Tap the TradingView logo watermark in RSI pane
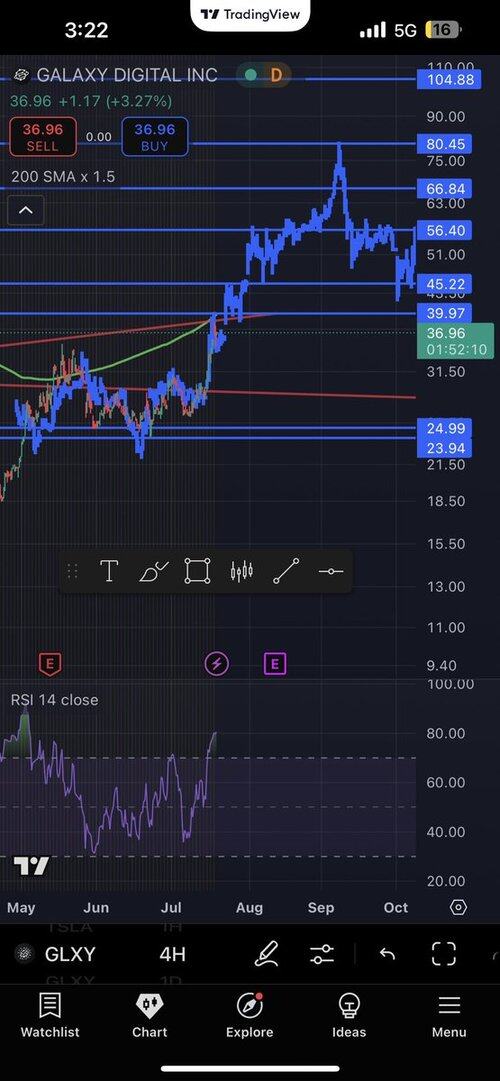Image resolution: width=500 pixels, height=1081 pixels. click(x=31, y=866)
